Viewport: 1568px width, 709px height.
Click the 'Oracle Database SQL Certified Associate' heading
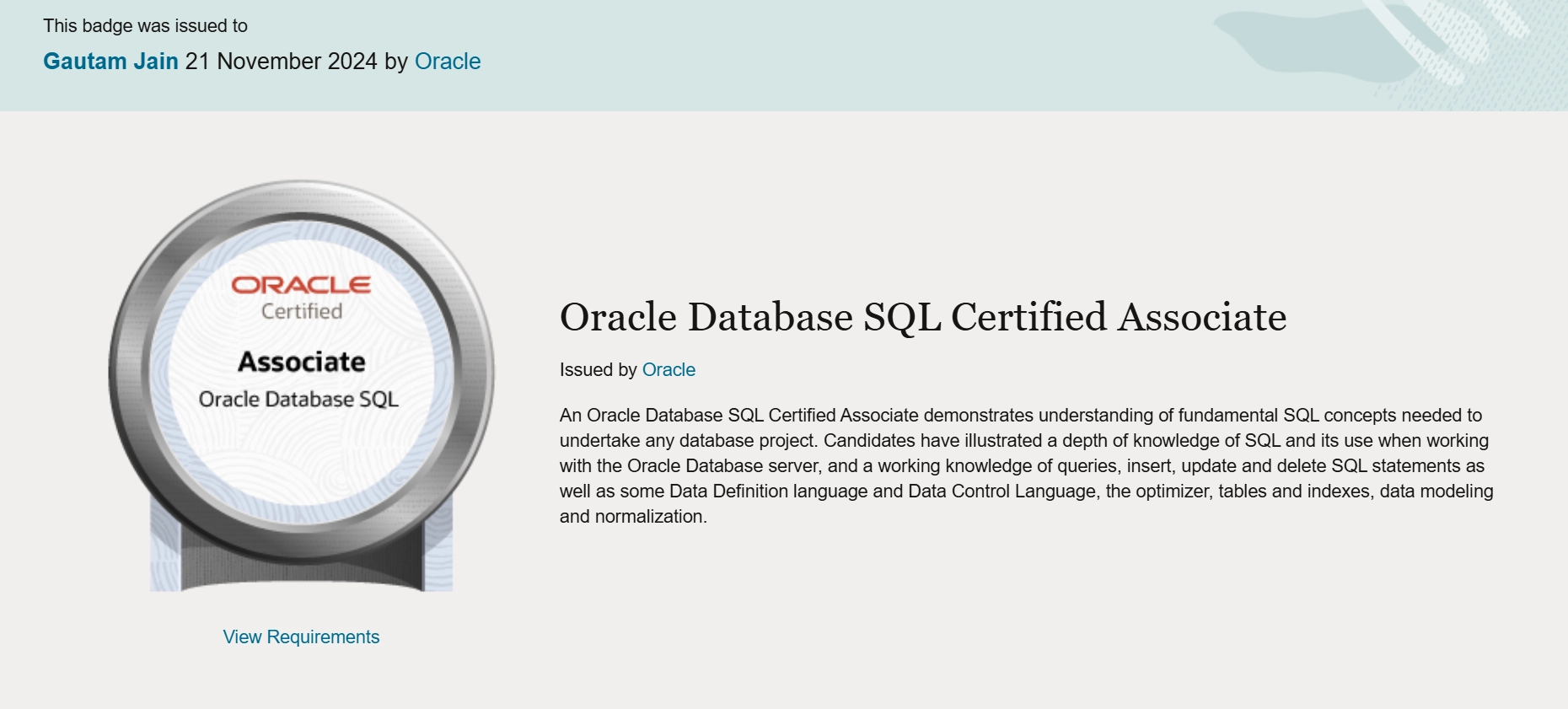[x=922, y=318]
